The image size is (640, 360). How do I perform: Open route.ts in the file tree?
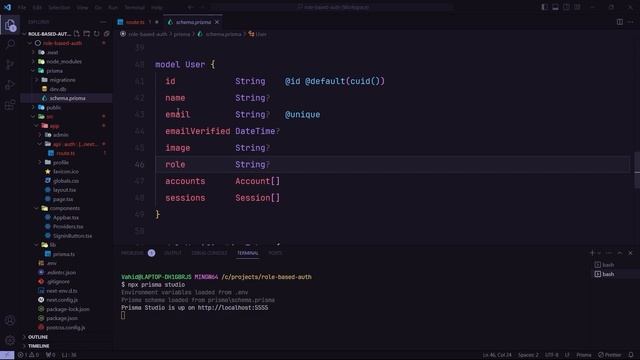coord(65,153)
